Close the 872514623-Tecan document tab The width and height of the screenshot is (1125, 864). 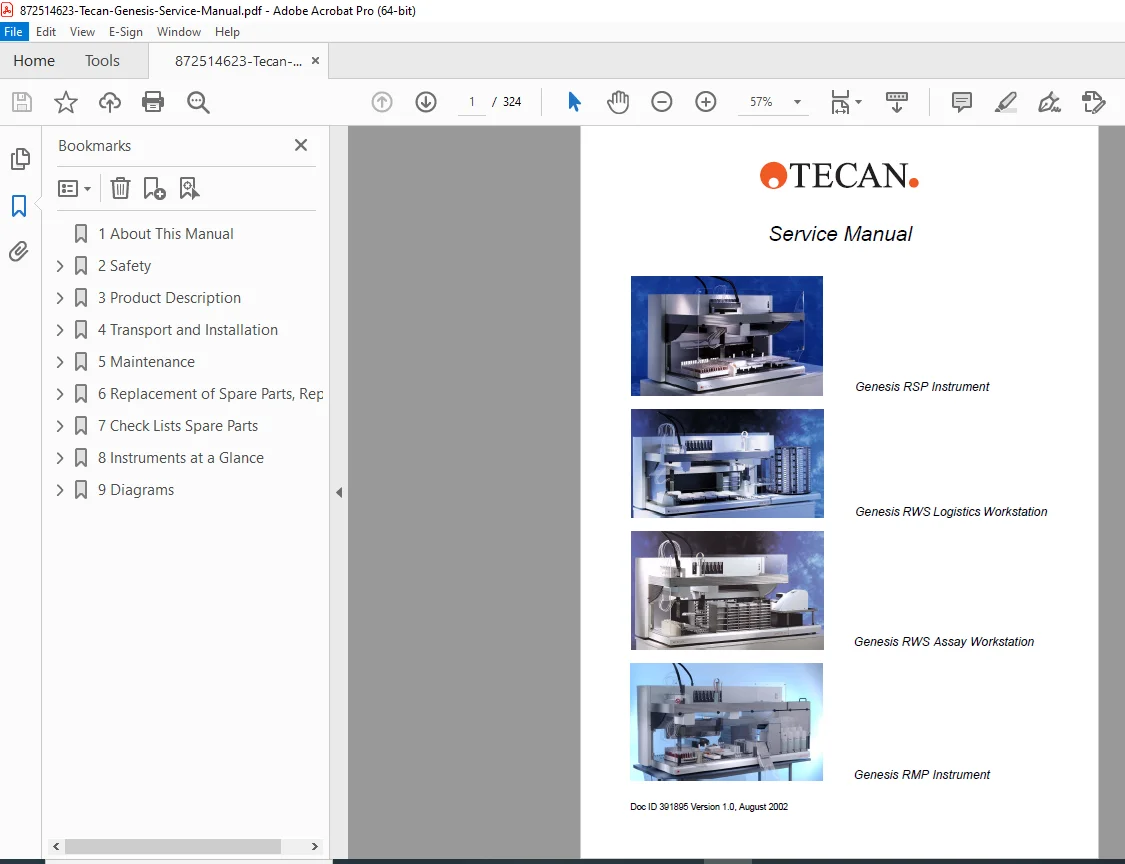(315, 61)
